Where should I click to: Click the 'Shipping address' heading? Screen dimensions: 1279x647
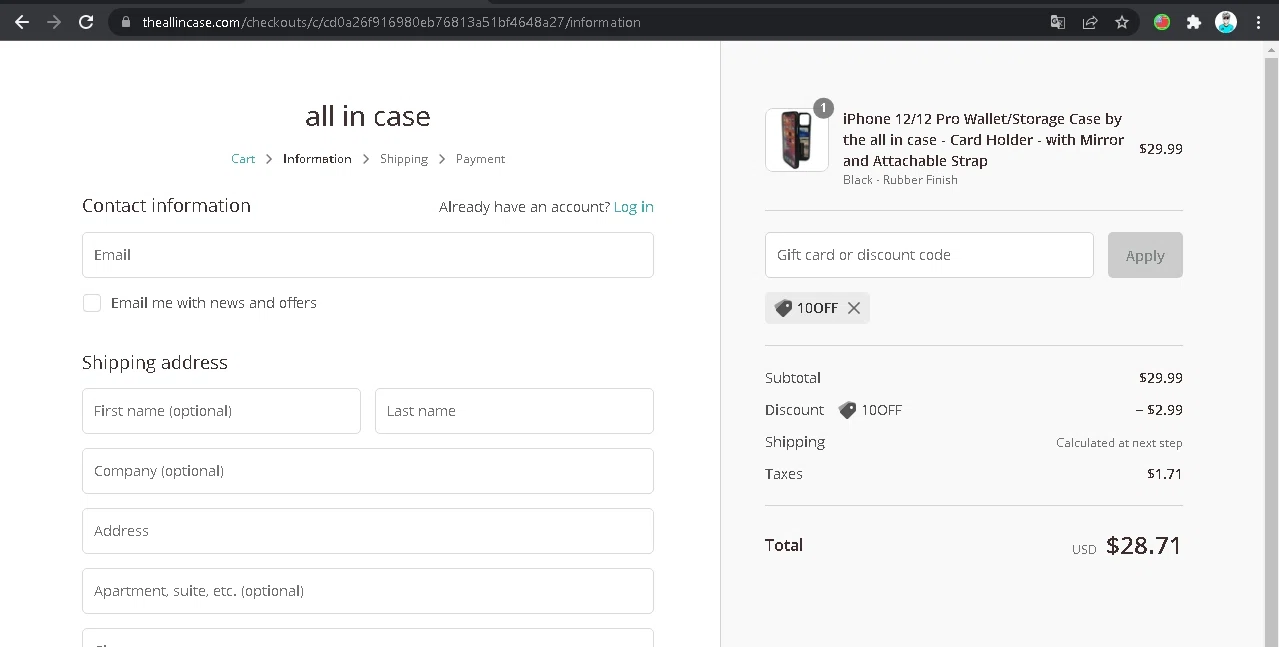[155, 363]
